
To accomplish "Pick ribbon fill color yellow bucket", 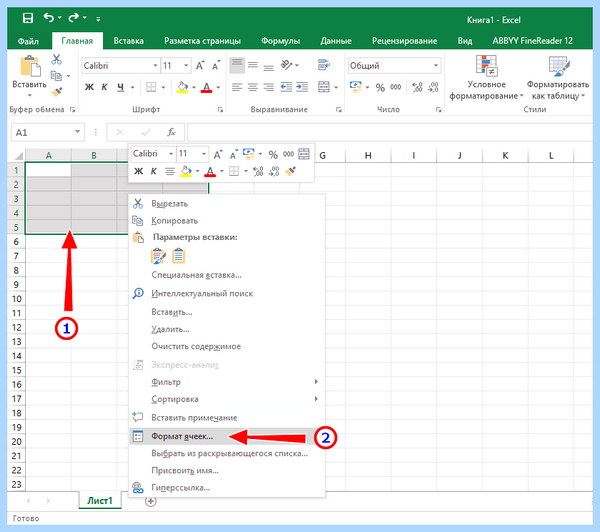I will pos(182,87).
